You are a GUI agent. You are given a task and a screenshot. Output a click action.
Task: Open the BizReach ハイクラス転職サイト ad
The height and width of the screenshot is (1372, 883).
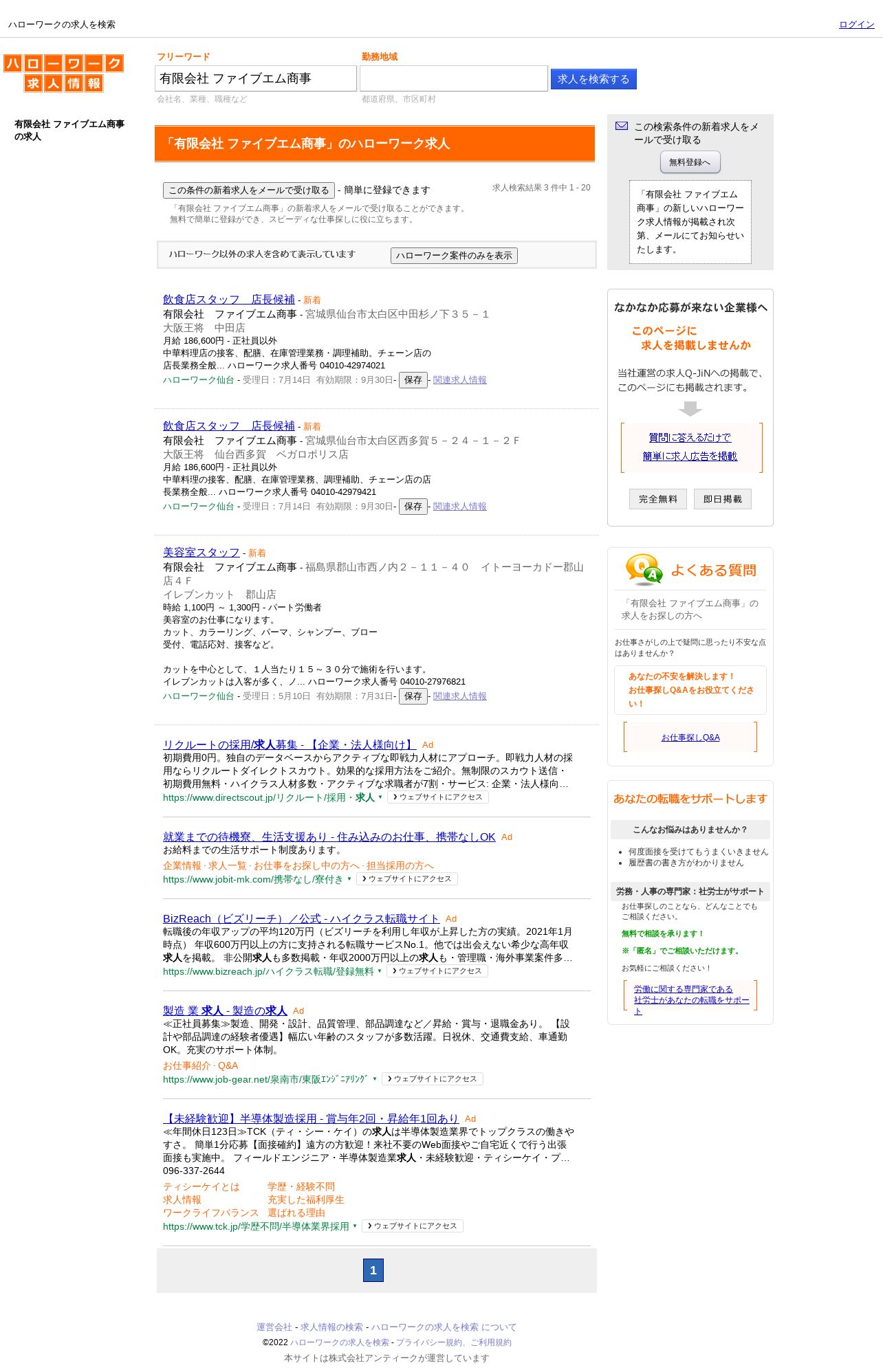pyautogui.click(x=301, y=918)
